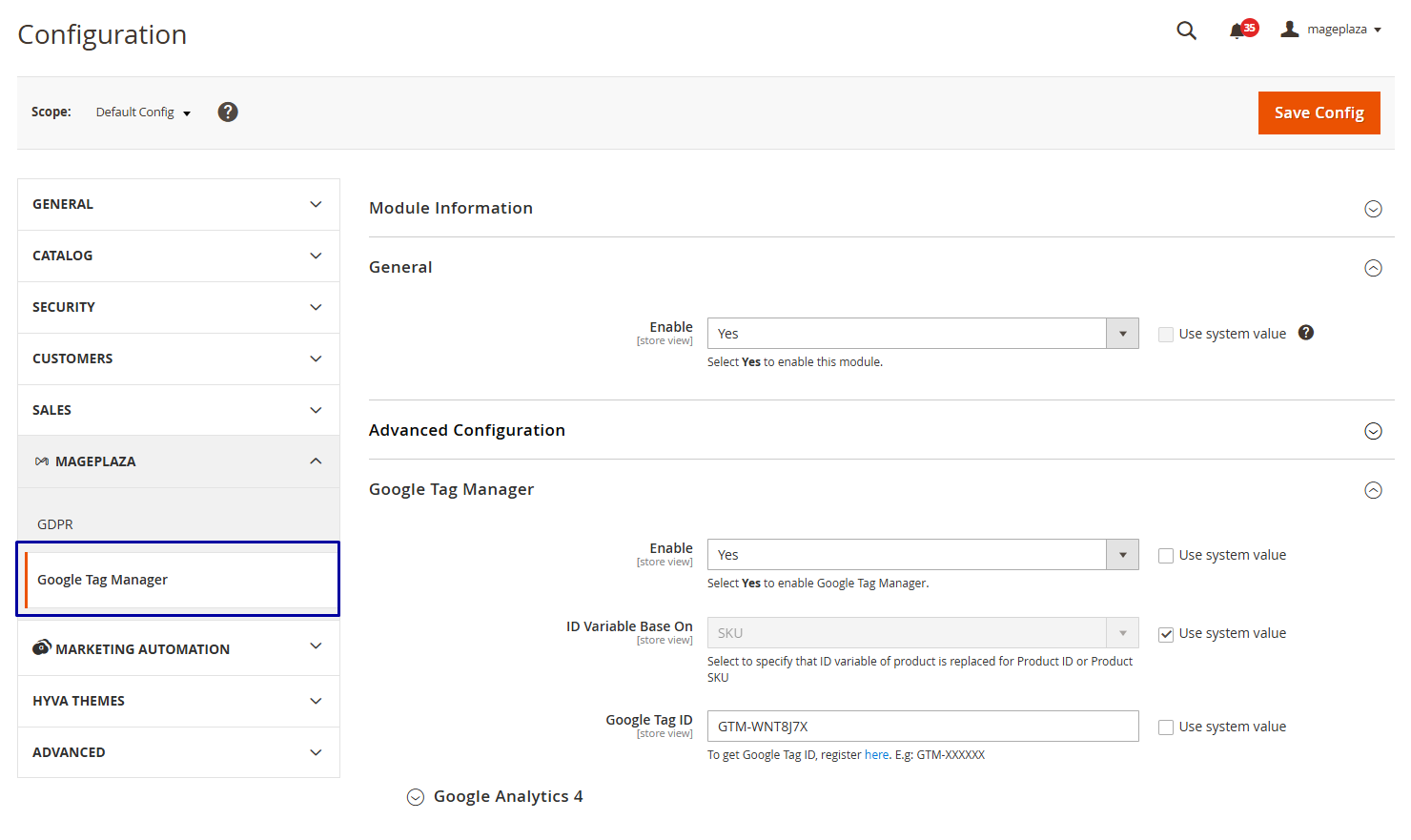Viewport: 1411px width, 840px height.
Task: Uncheck Use system value for ID Variable Base On
Action: (x=1165, y=633)
